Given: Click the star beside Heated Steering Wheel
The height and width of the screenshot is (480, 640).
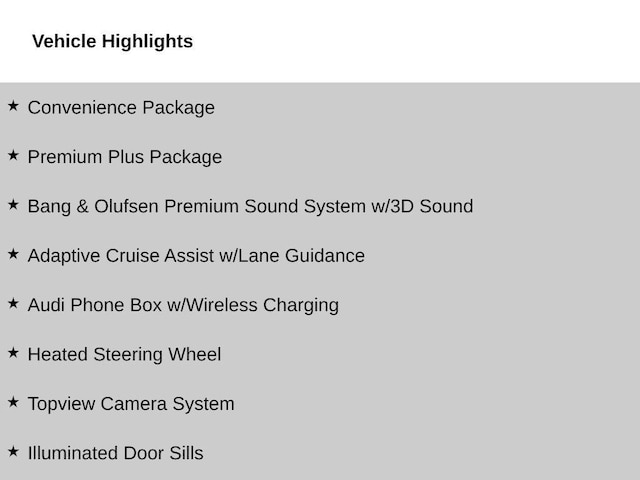Looking at the screenshot, I should 13,353.
